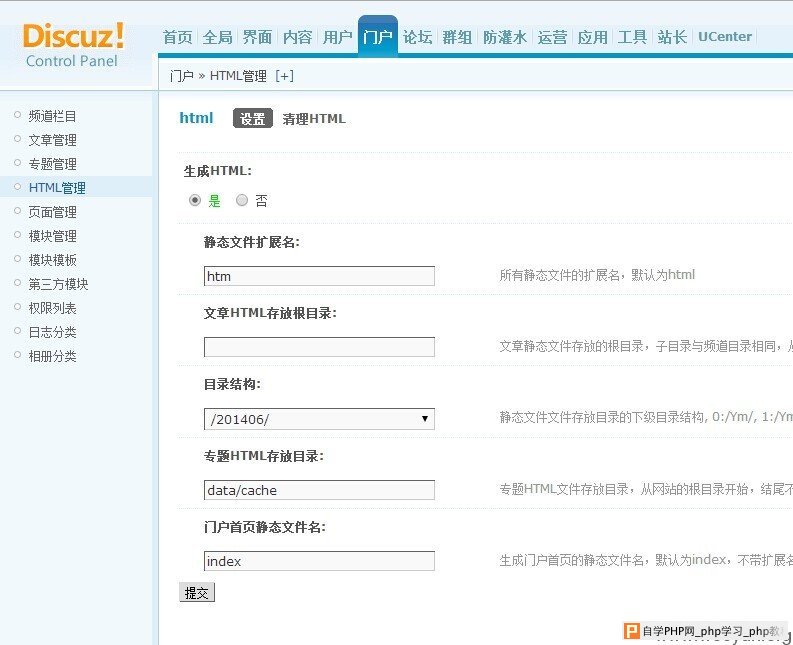Click the html section heading
This screenshot has width=793, height=645.
click(196, 118)
